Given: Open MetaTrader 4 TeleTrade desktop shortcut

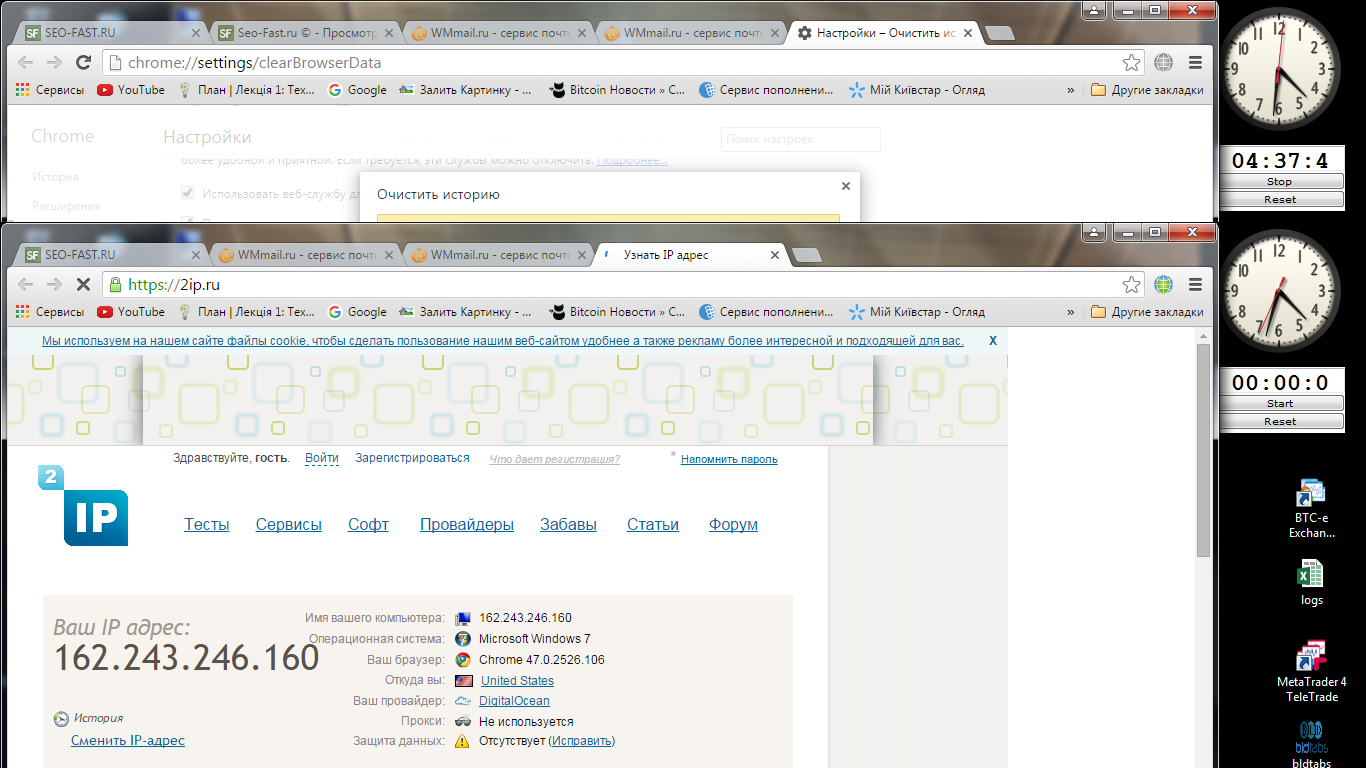Looking at the screenshot, I should (x=1311, y=671).
